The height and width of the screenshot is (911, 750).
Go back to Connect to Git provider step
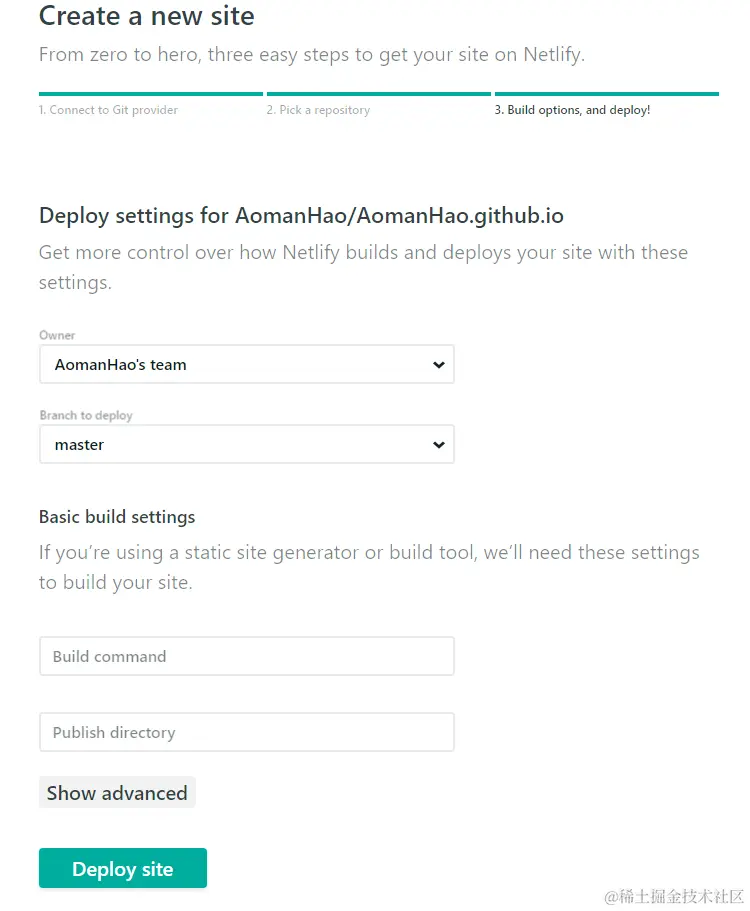coord(108,110)
